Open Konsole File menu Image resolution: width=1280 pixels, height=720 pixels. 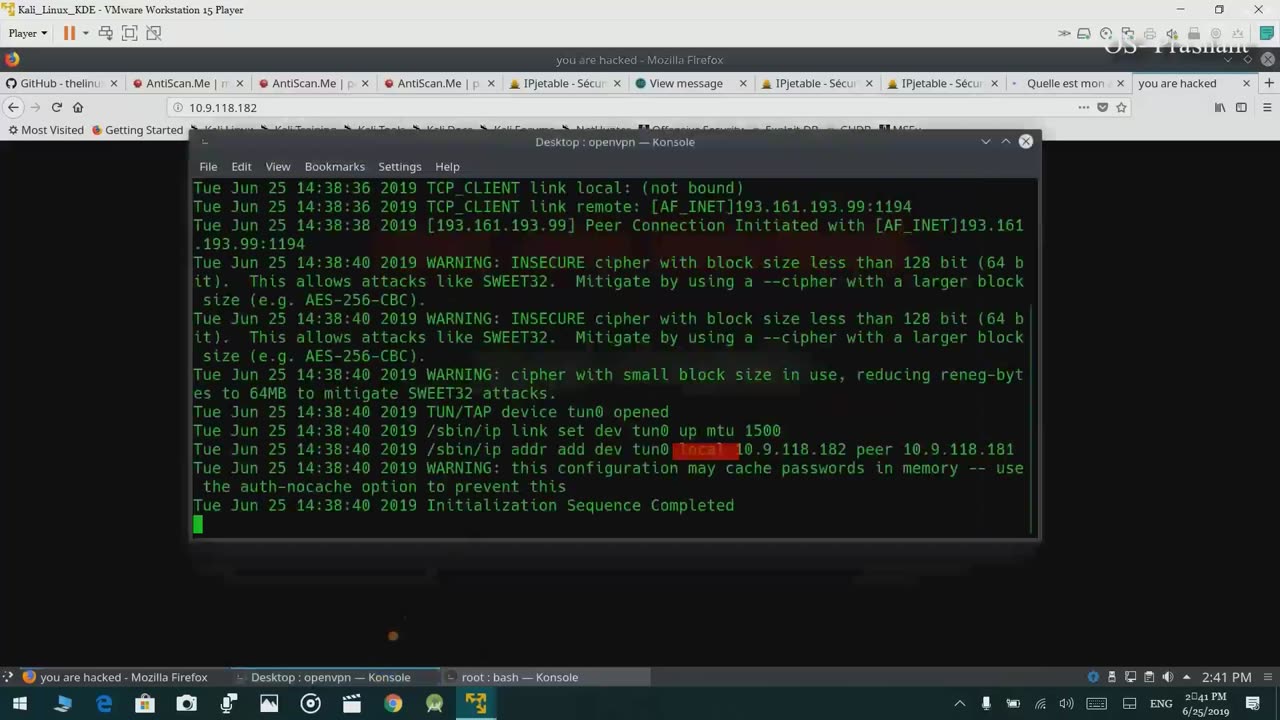(208, 166)
